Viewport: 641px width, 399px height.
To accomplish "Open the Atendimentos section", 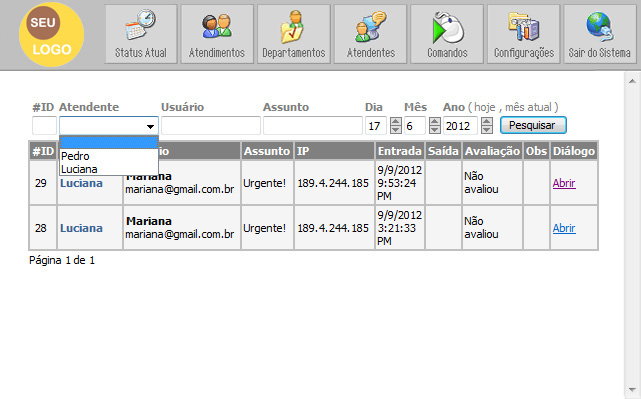I will click(x=217, y=34).
